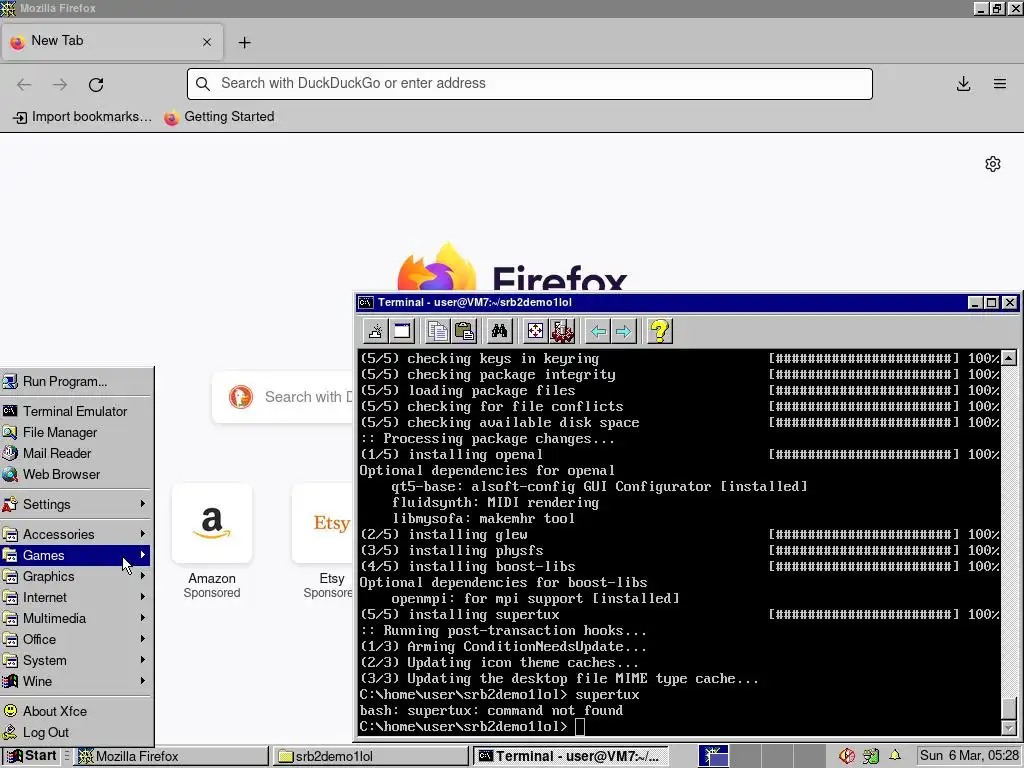Click the terminal scrollbar down arrow
The image size is (1024, 768).
(1009, 727)
